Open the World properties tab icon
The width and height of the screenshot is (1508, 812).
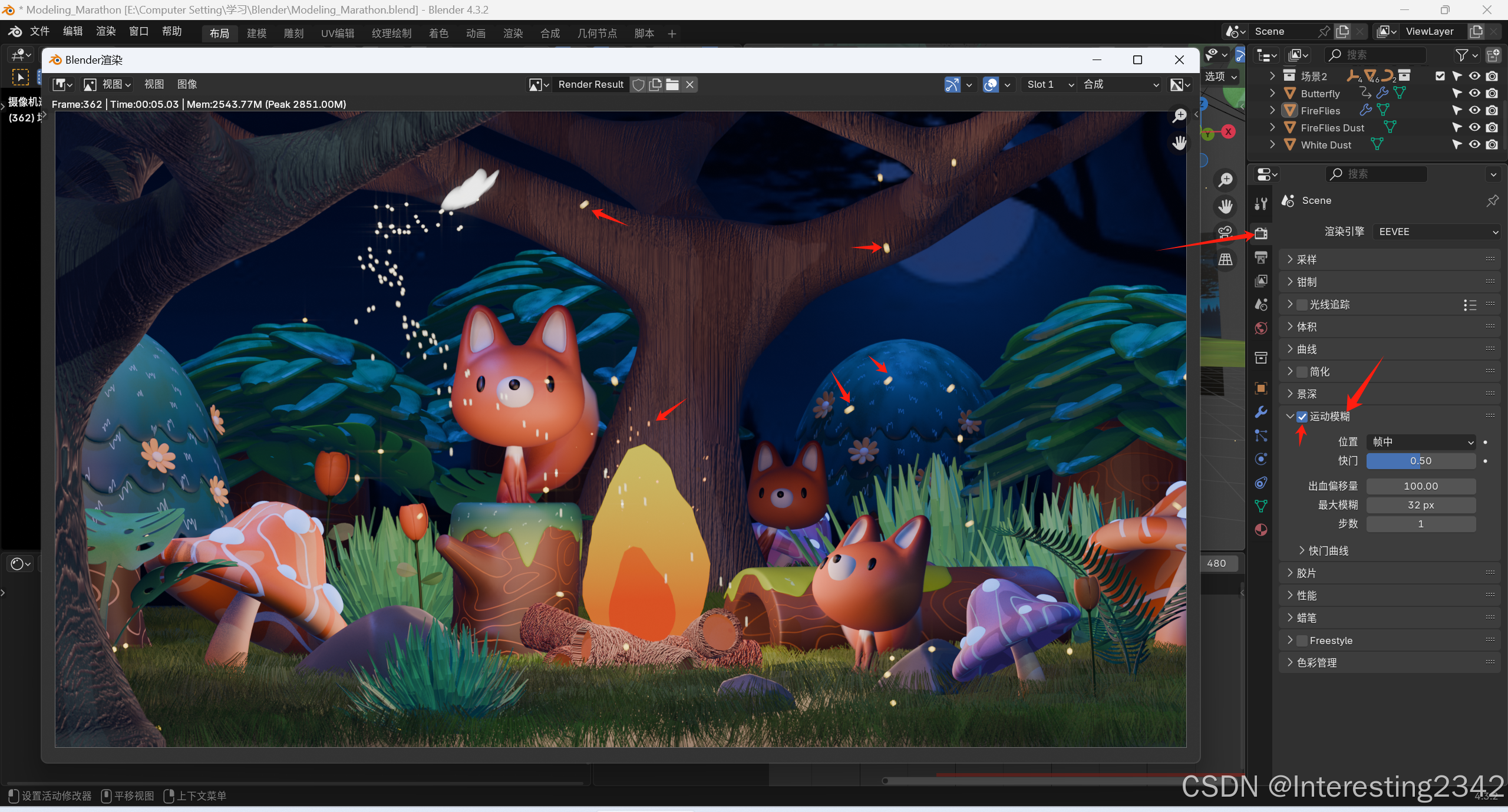click(1261, 328)
